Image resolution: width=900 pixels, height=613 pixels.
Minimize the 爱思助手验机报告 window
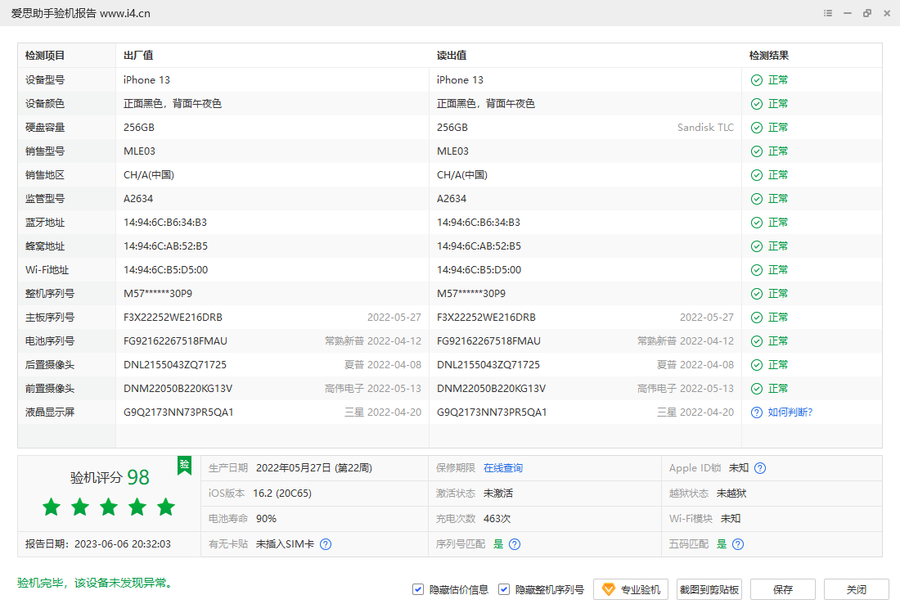pyautogui.click(x=847, y=13)
